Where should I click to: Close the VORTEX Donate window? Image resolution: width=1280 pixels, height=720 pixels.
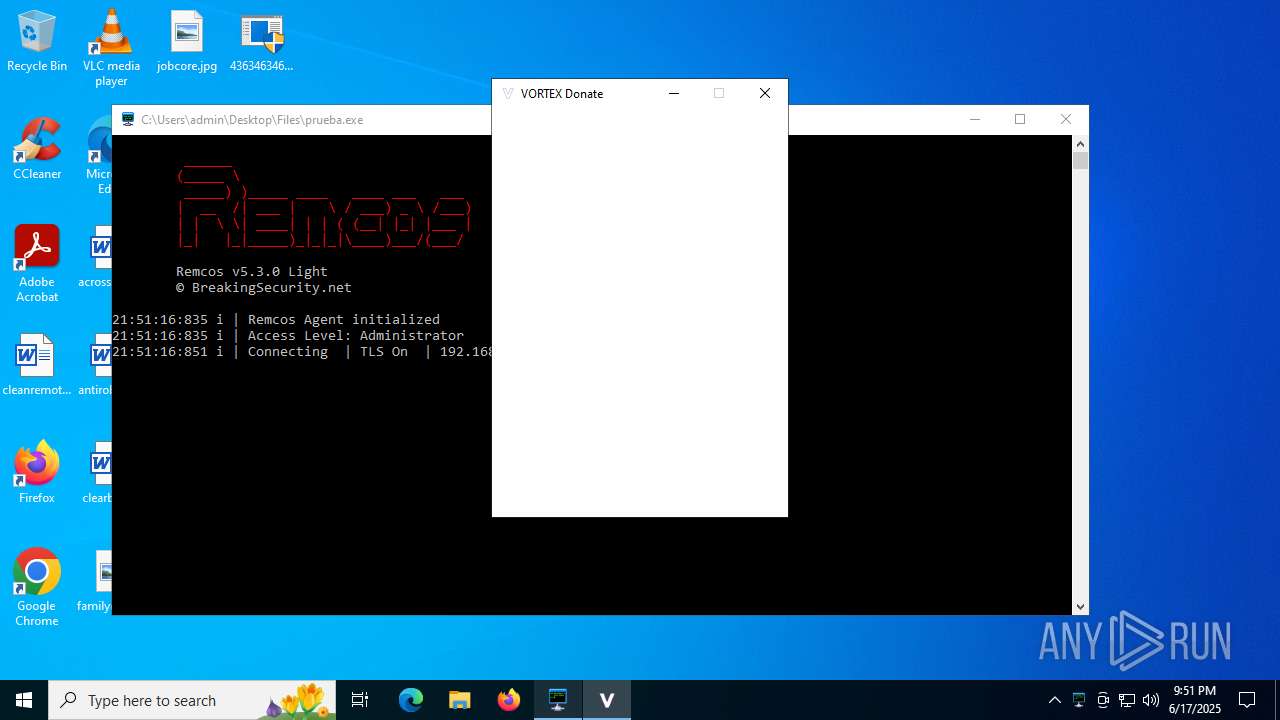(x=765, y=94)
